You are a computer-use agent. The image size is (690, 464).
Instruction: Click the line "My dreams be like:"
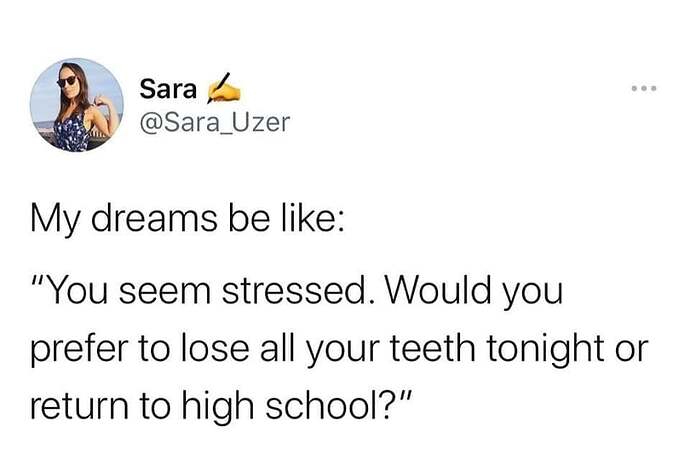(x=187, y=219)
